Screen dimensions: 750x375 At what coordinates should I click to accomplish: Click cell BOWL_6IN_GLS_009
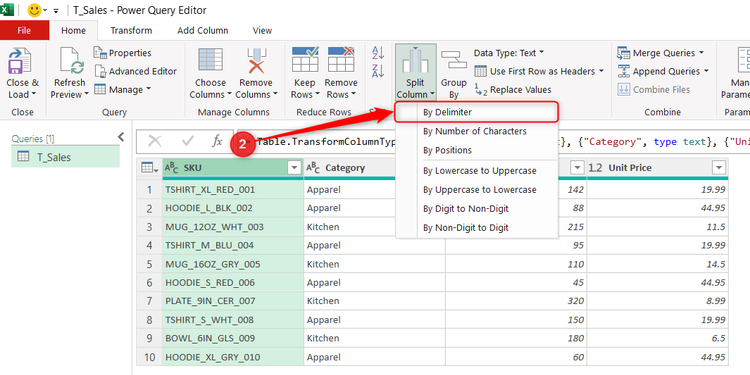(x=233, y=338)
